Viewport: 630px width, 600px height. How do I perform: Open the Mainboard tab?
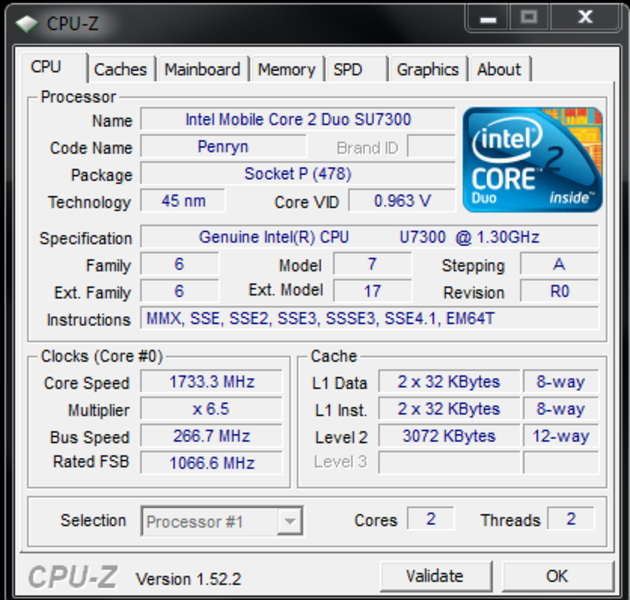(x=202, y=70)
